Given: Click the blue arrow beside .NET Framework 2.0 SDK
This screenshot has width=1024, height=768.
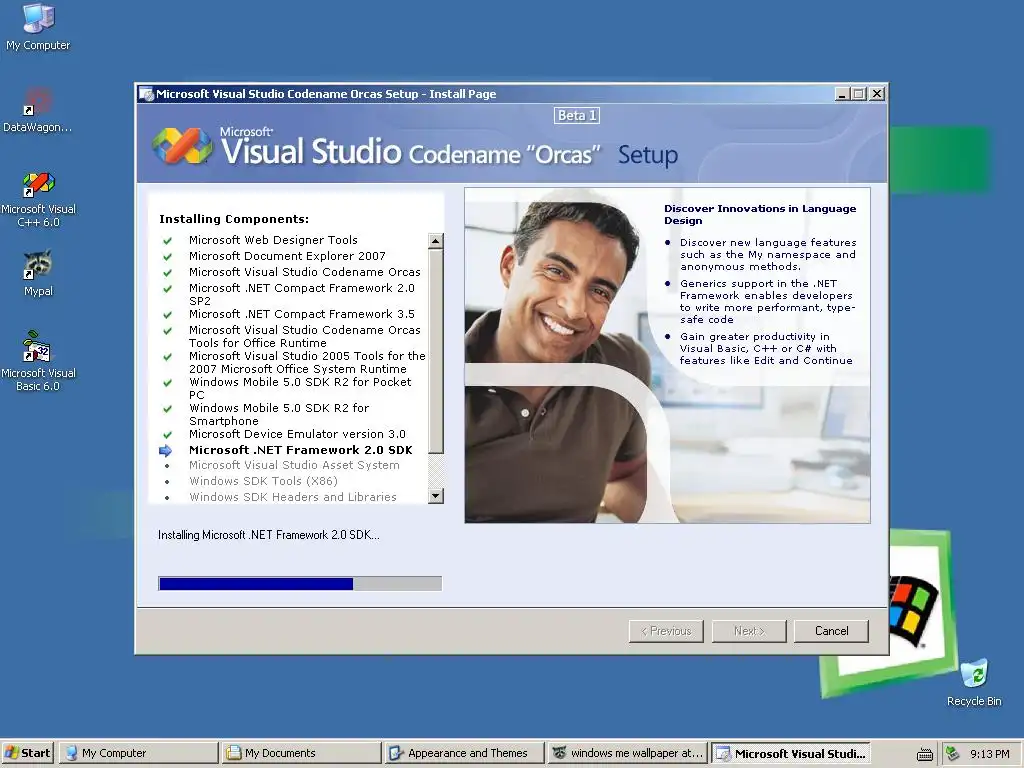Looking at the screenshot, I should 166,450.
